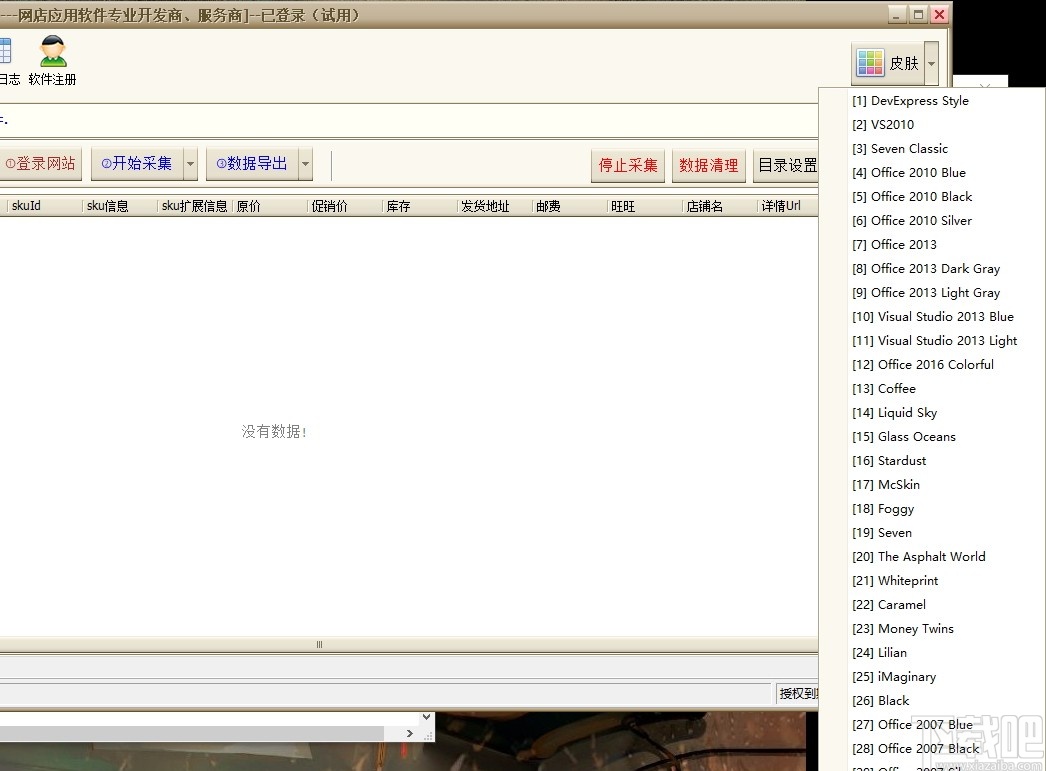
Task: Click the ①登录网站 button
Action: point(40,163)
